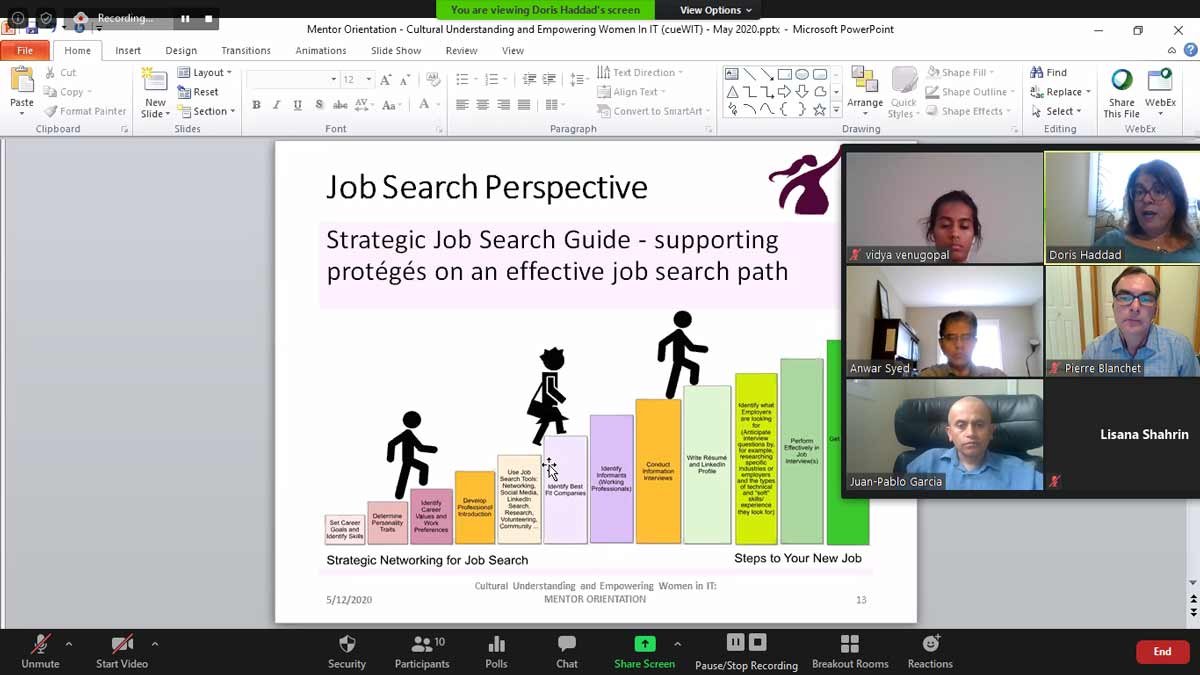Open the Reactions menu
Image resolution: width=1200 pixels, height=675 pixels.
pyautogui.click(x=930, y=645)
